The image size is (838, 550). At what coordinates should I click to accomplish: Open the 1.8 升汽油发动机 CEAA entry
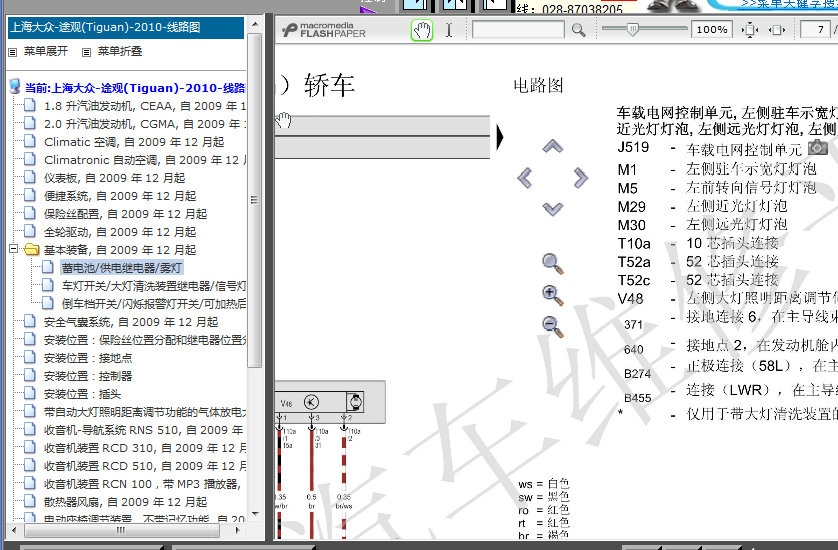pyautogui.click(x=145, y=106)
